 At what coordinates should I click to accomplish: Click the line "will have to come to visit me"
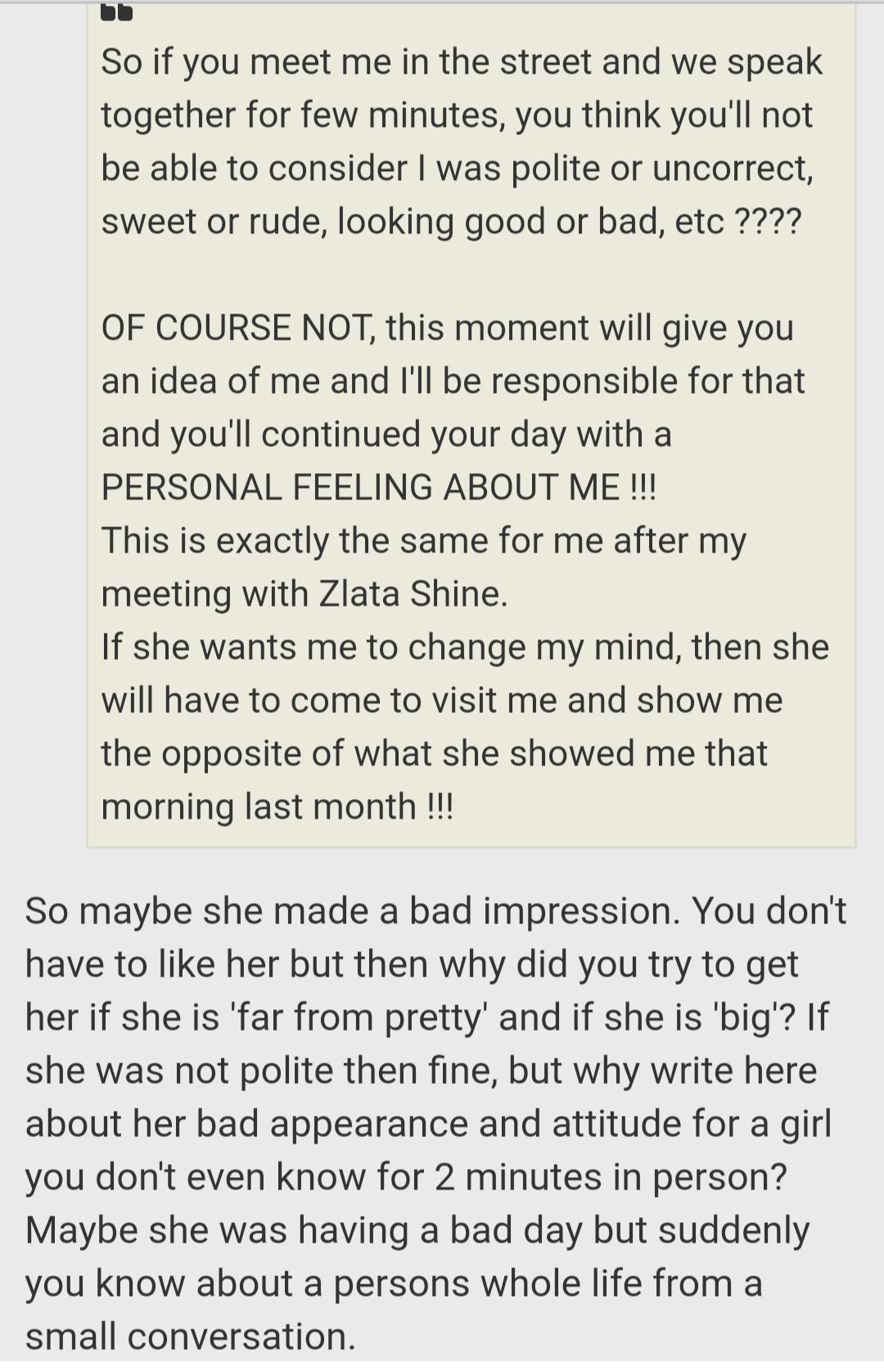point(442,701)
